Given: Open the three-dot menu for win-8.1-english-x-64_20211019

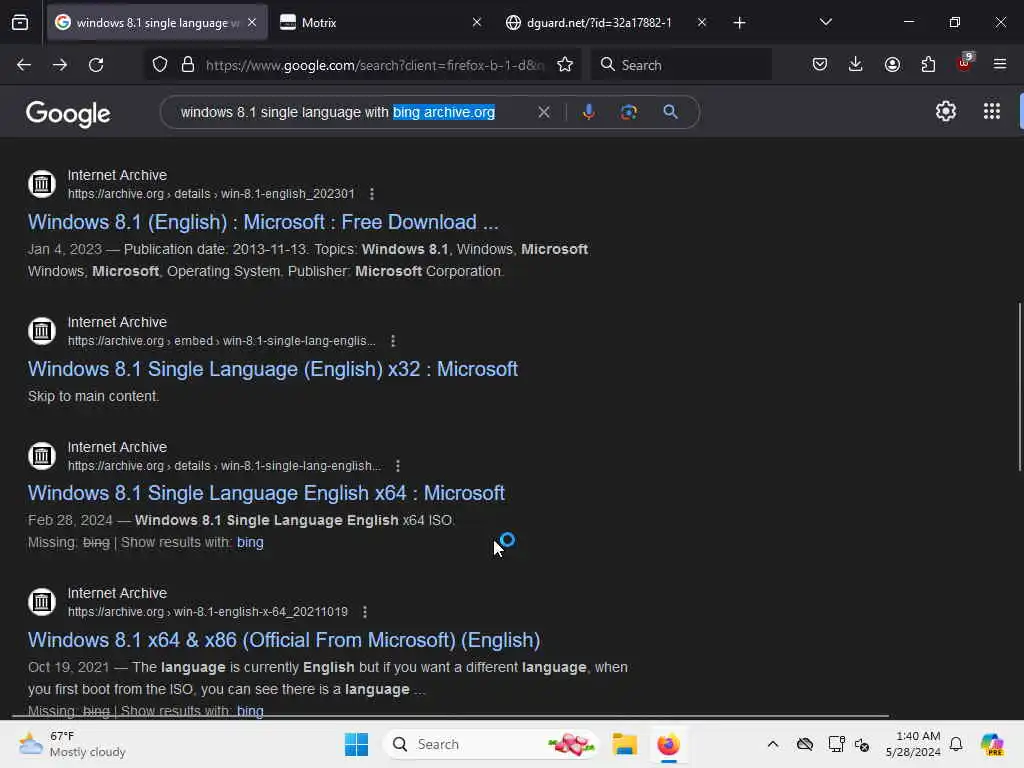Looking at the screenshot, I should point(364,612).
